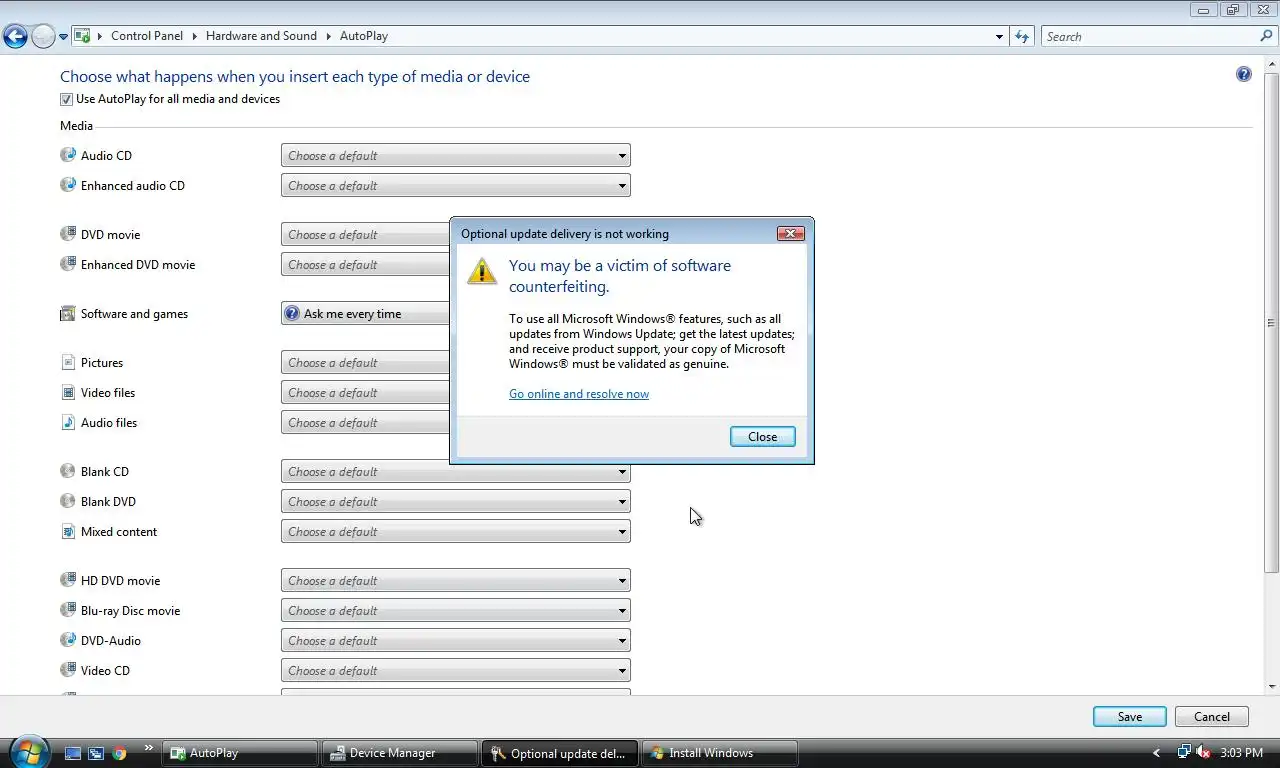This screenshot has height=768, width=1280.
Task: Click Show Desktop in Quick Launch
Action: point(72,753)
